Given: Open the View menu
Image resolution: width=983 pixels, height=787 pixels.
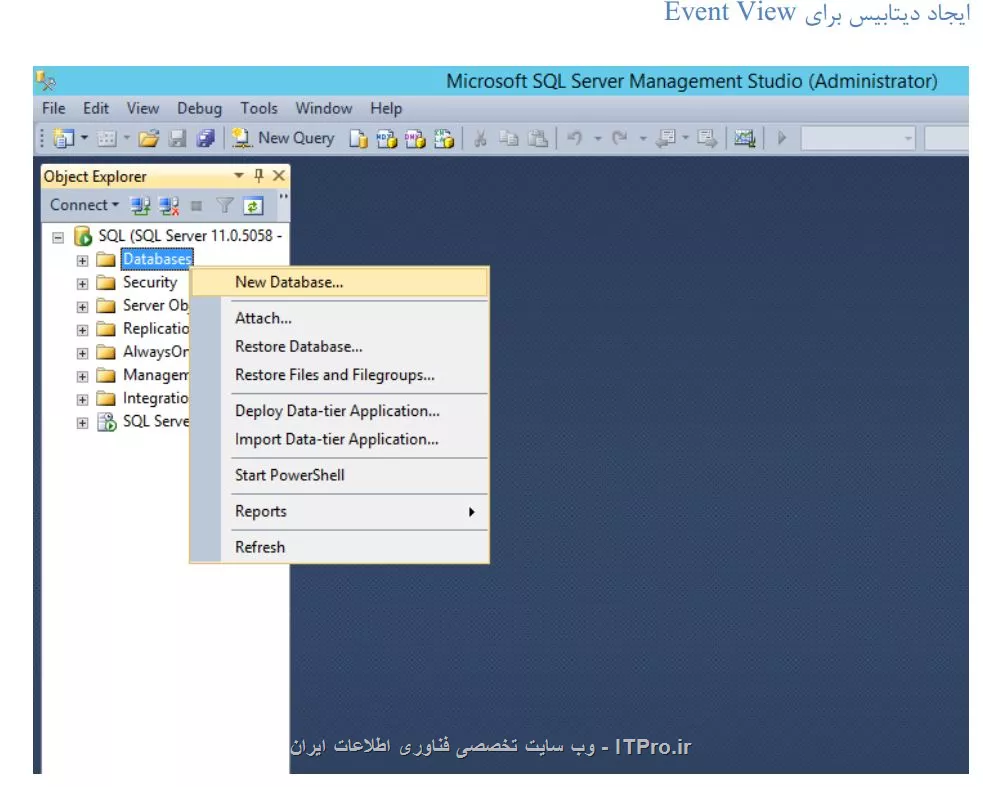Looking at the screenshot, I should coord(143,108).
